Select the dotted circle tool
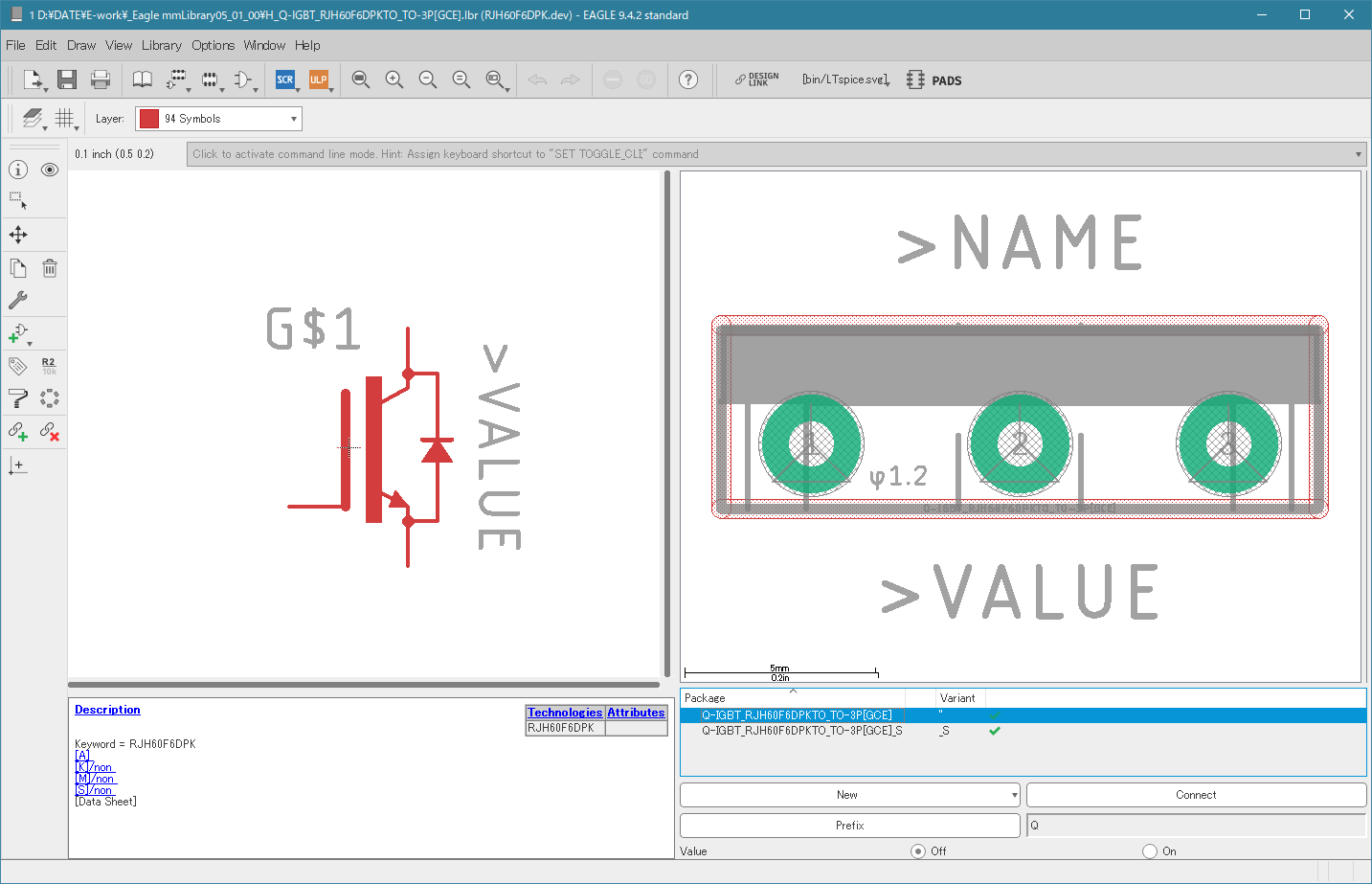The width and height of the screenshot is (1372, 884). click(50, 397)
